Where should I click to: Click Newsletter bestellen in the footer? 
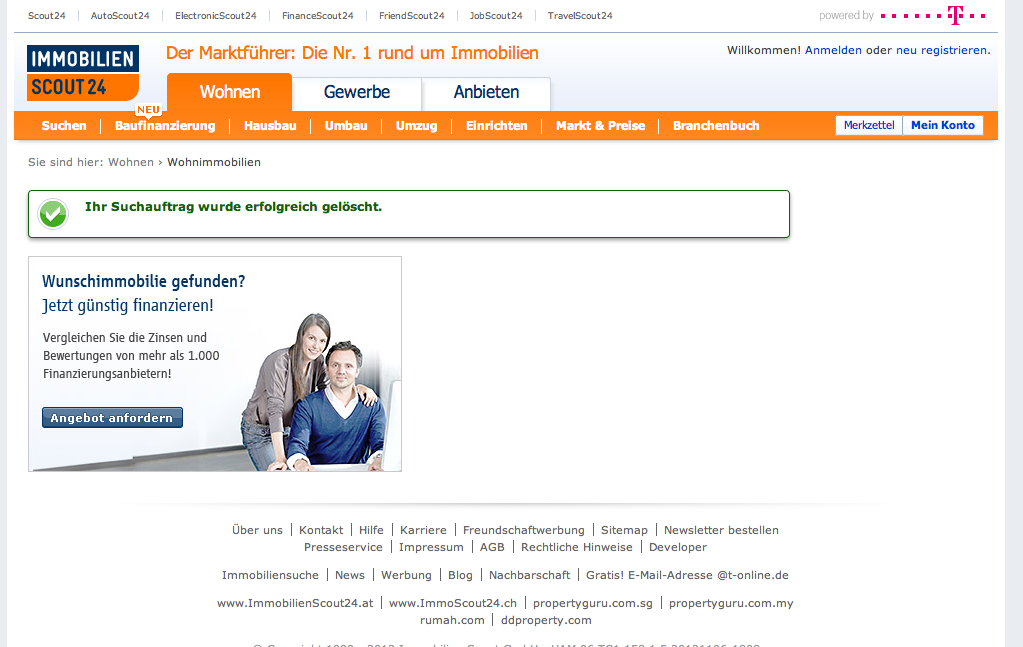[722, 530]
